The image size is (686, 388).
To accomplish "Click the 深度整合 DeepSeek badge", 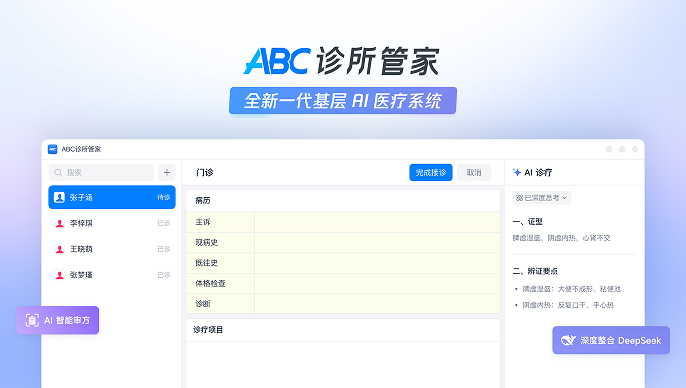I will (x=611, y=340).
